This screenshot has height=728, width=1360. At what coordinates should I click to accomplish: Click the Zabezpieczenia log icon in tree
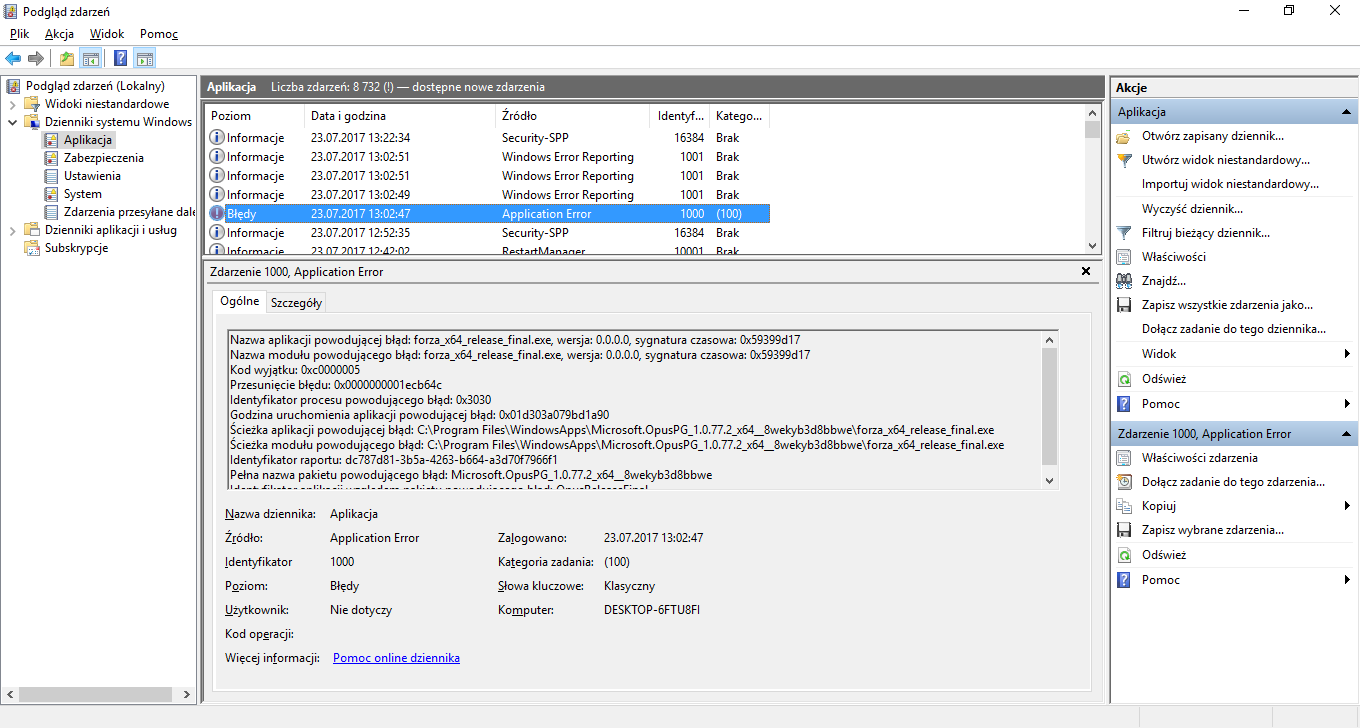pos(52,158)
